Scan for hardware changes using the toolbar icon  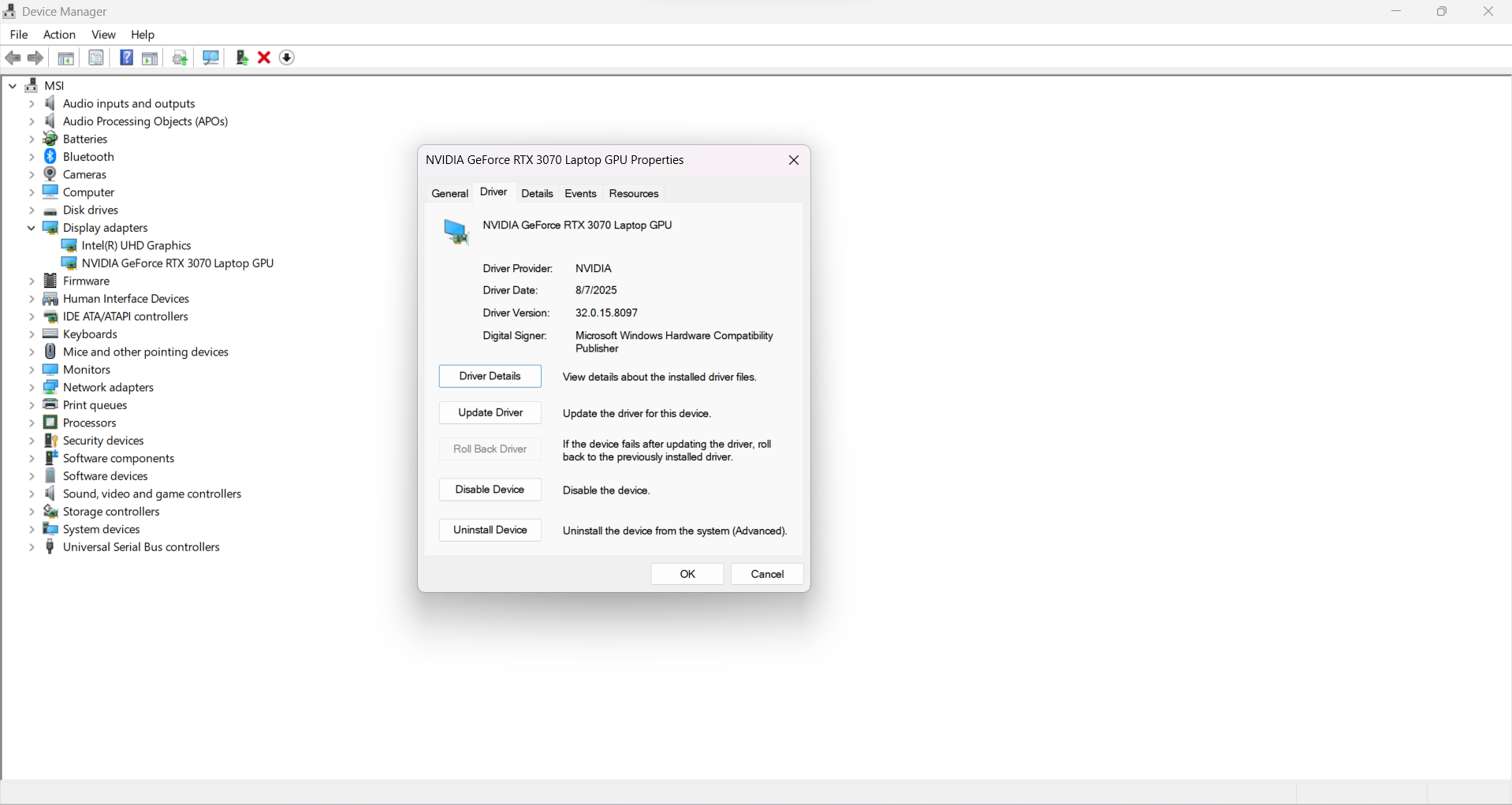point(210,58)
